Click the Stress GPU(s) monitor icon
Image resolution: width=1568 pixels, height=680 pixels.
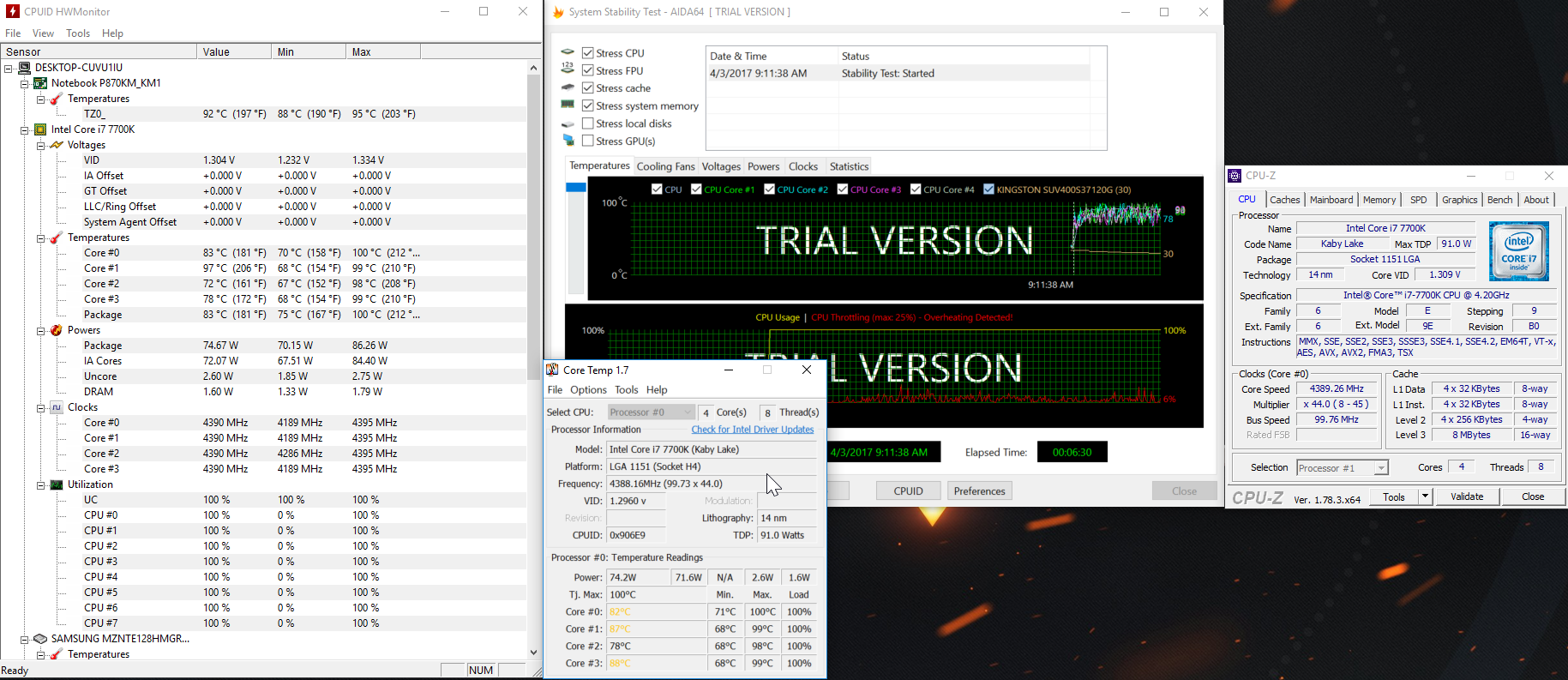point(568,140)
